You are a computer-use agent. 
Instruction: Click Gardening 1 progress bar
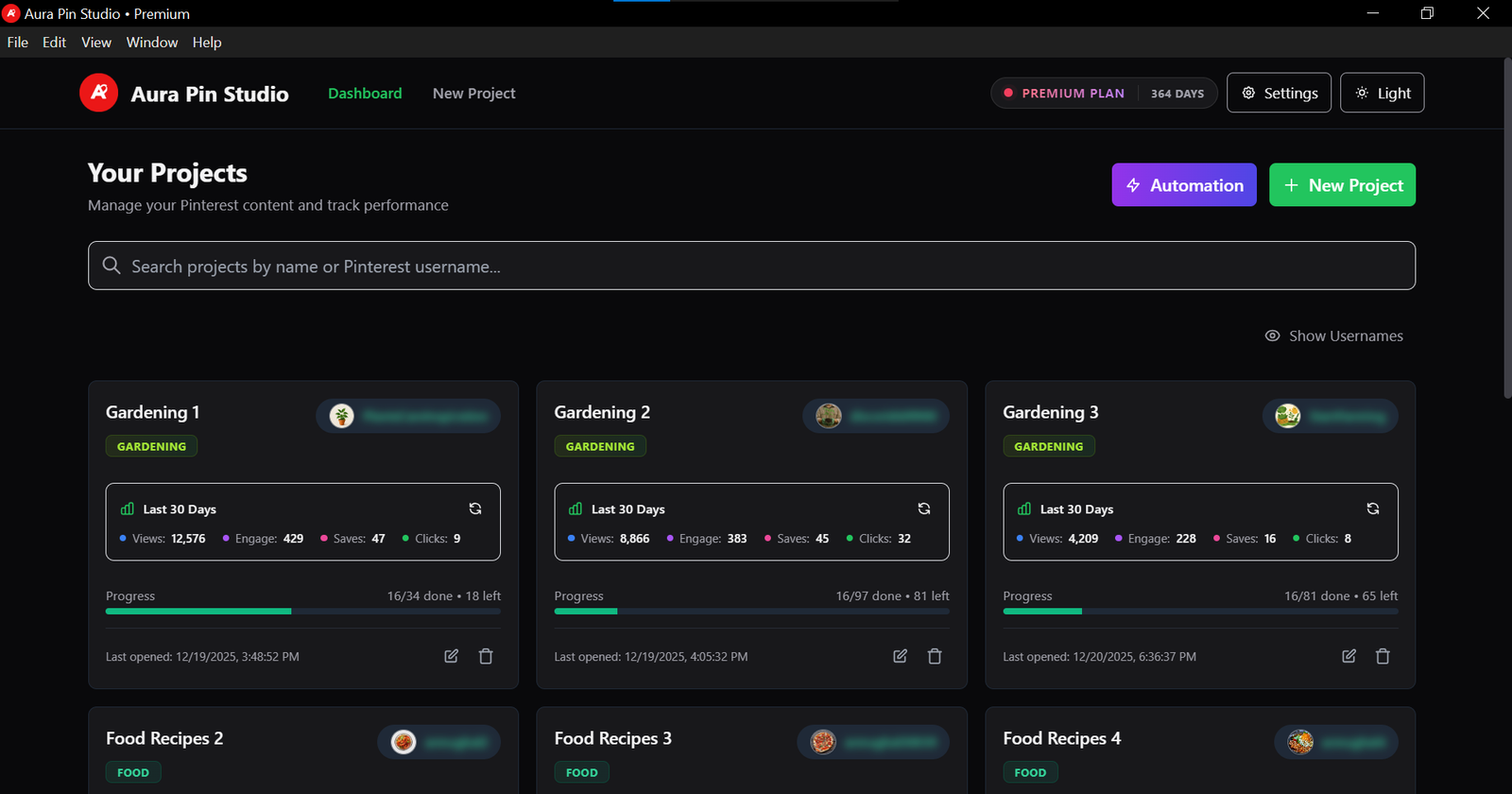[303, 612]
